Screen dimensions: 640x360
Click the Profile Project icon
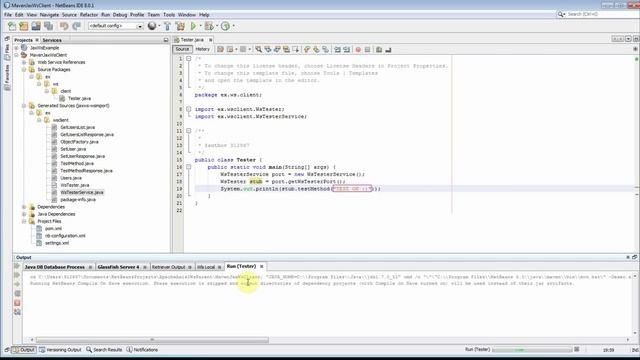[x=225, y=26]
